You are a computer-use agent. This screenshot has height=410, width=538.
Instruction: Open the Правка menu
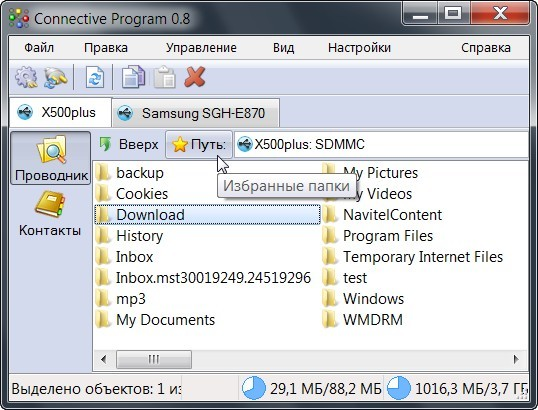click(106, 48)
